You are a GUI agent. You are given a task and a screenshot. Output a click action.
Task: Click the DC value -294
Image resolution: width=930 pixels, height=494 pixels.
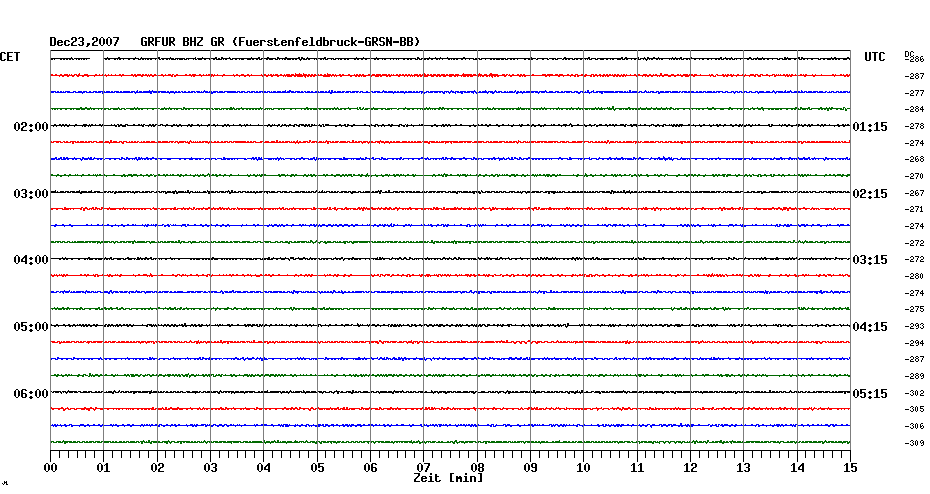coord(915,343)
